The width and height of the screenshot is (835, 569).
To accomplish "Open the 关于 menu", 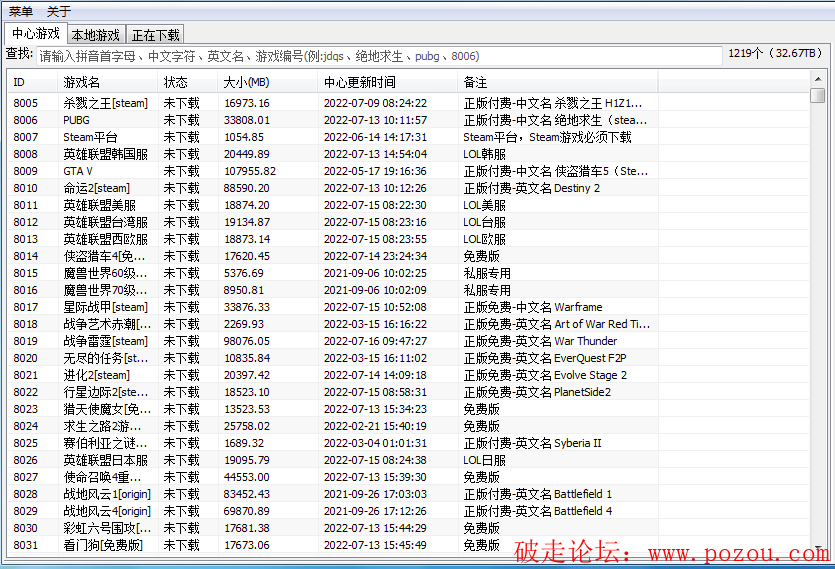I will click(59, 11).
